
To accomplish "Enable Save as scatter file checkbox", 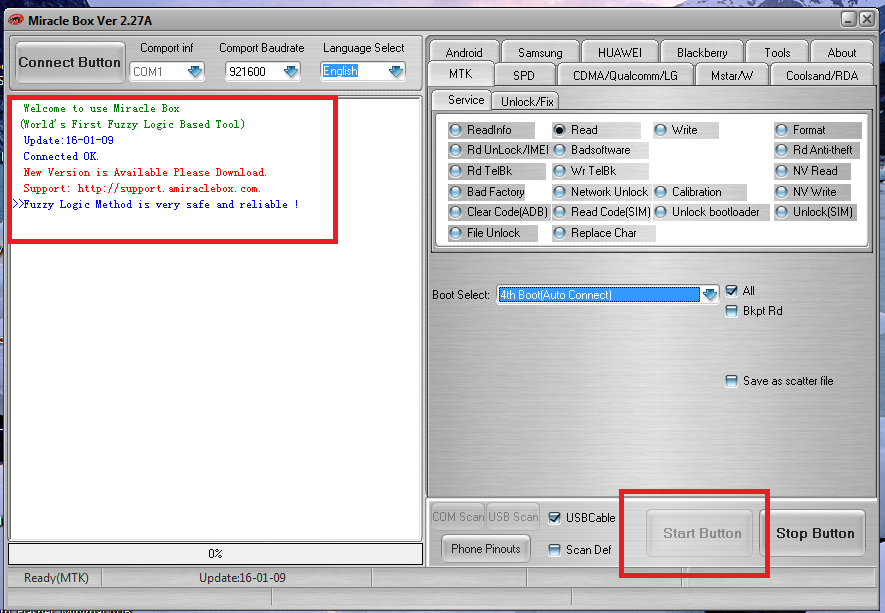I will (x=731, y=382).
